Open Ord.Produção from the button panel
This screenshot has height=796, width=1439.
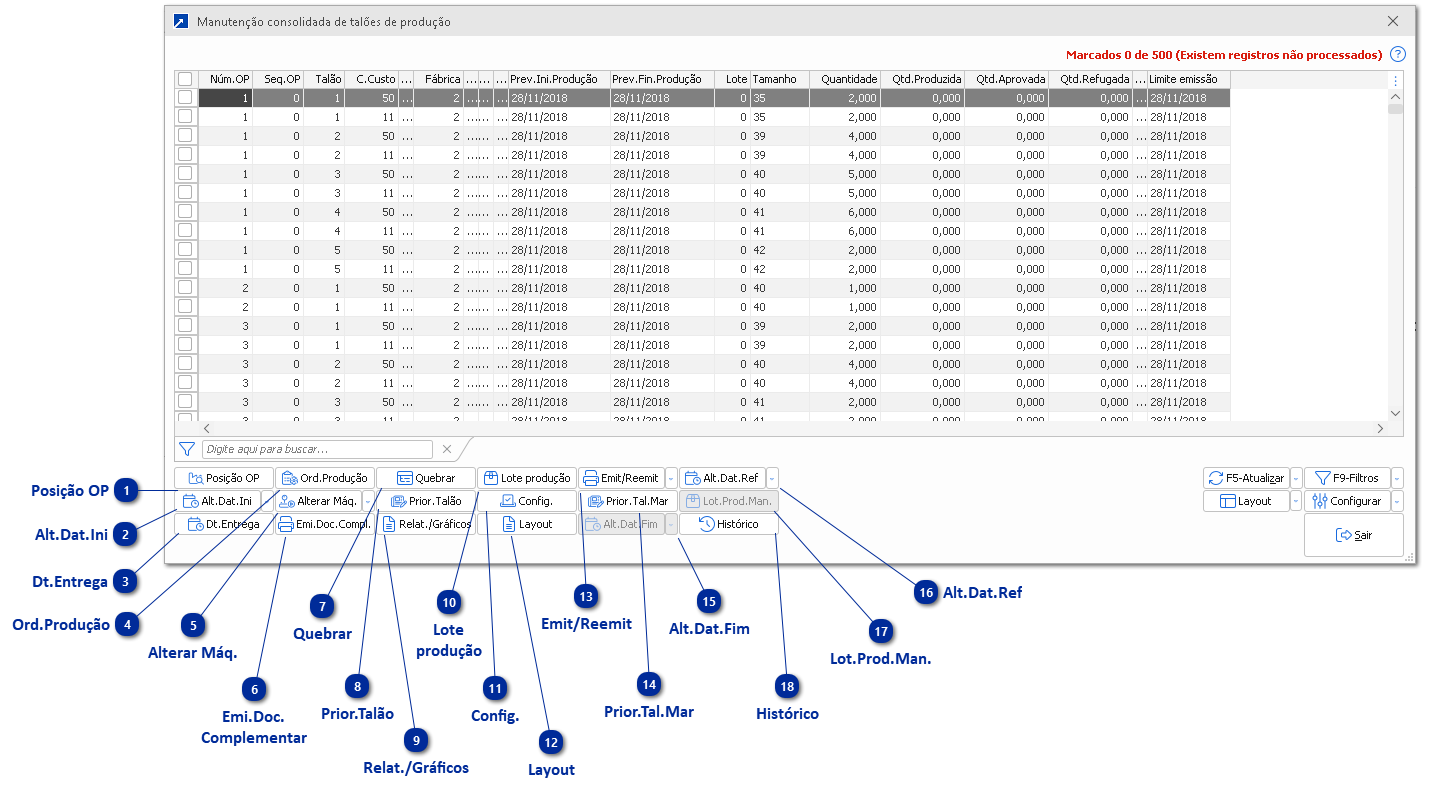point(325,478)
